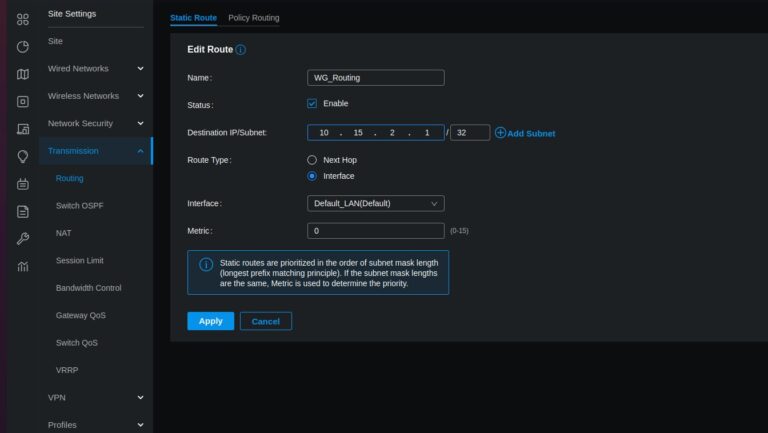The height and width of the screenshot is (433, 768).
Task: Expand the Profiles menu
Action: (x=96, y=425)
